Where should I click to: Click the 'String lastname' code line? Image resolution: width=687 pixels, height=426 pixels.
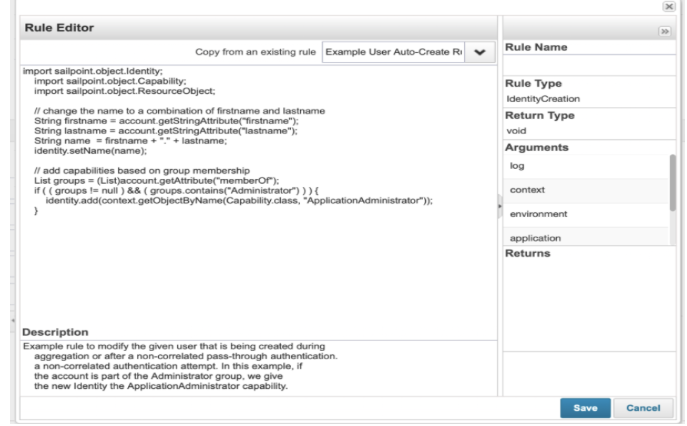tap(166, 131)
